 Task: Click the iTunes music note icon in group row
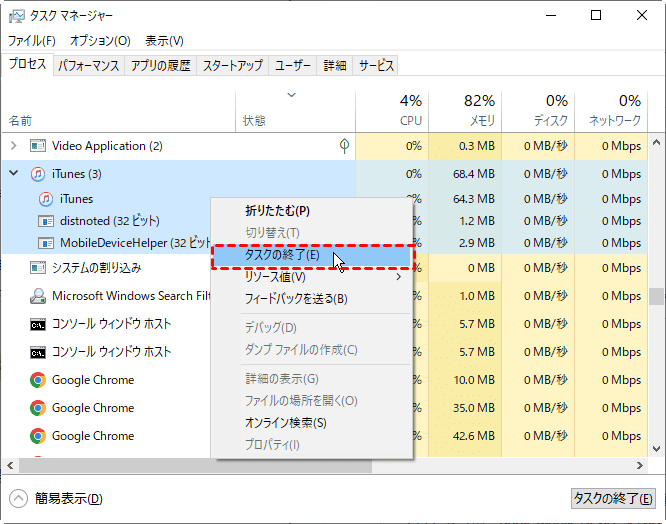38,174
